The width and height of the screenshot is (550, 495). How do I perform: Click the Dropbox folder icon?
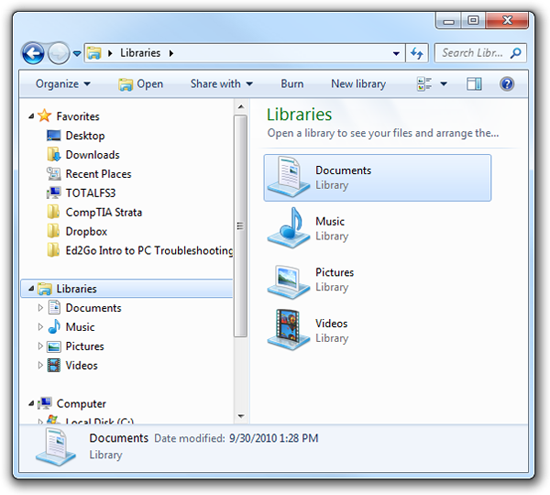click(x=54, y=231)
